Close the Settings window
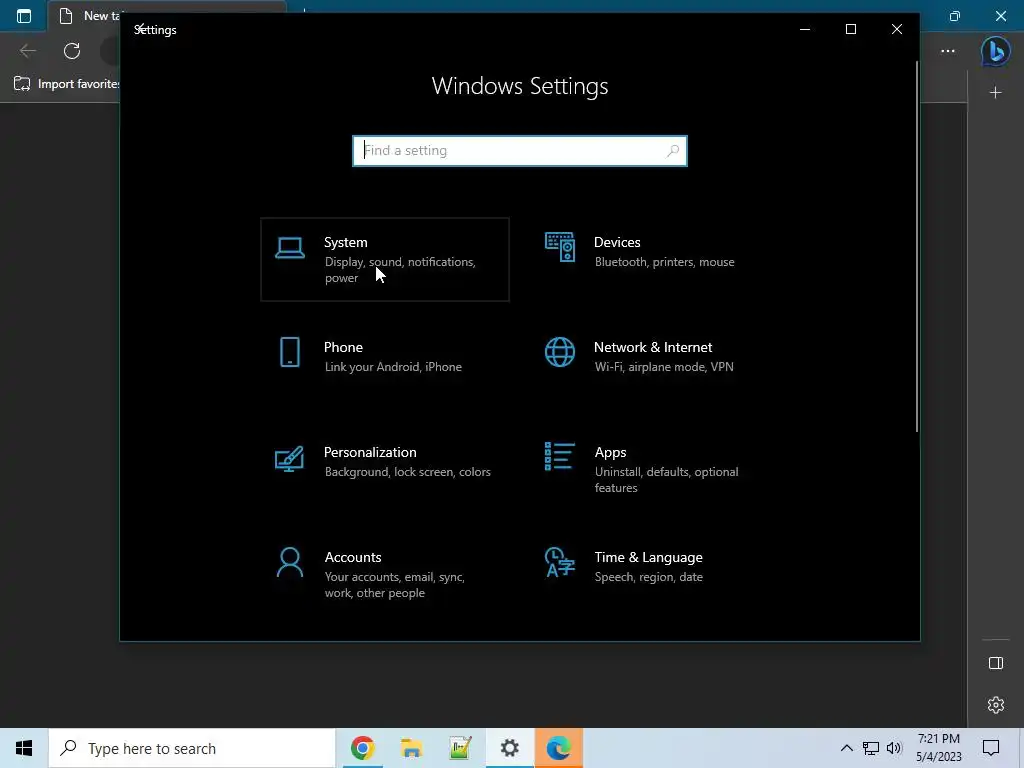This screenshot has height=768, width=1024. pos(897,29)
